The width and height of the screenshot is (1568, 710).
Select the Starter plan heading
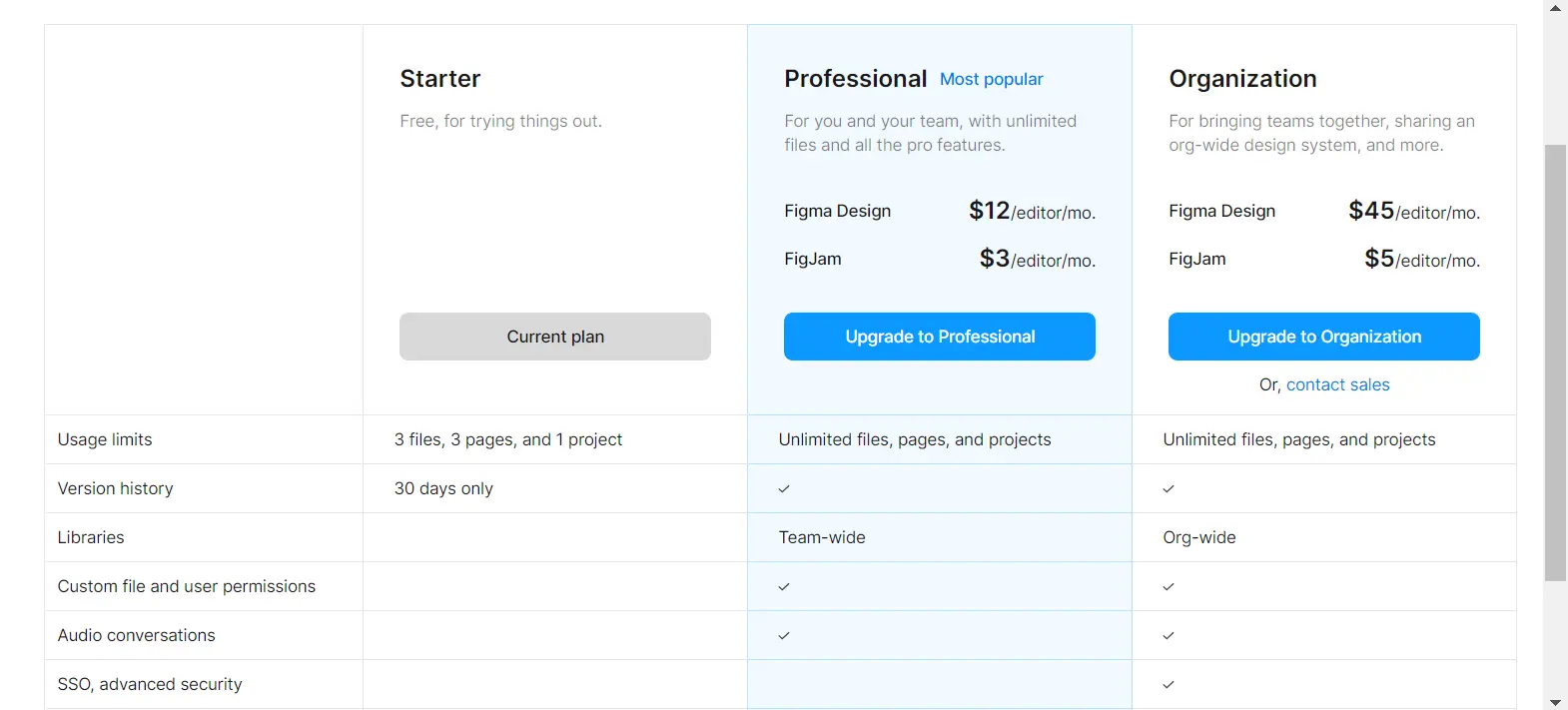point(440,79)
